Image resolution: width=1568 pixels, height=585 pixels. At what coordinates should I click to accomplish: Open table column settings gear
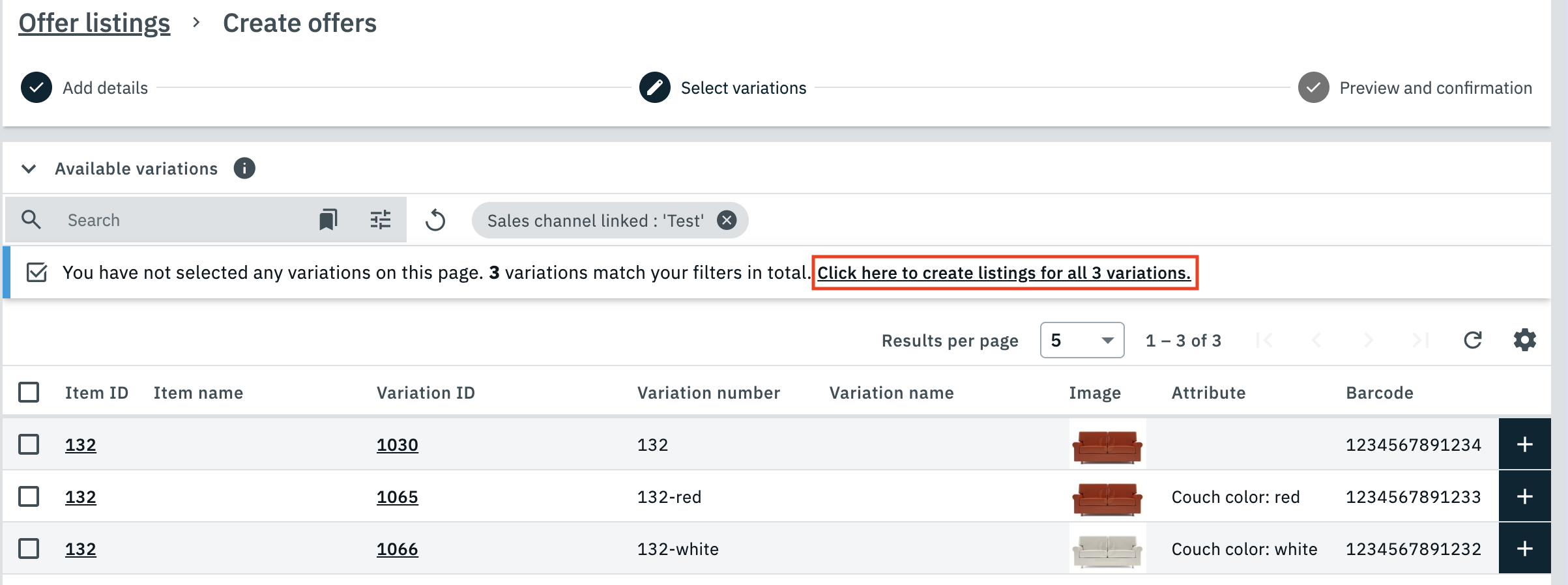point(1525,340)
